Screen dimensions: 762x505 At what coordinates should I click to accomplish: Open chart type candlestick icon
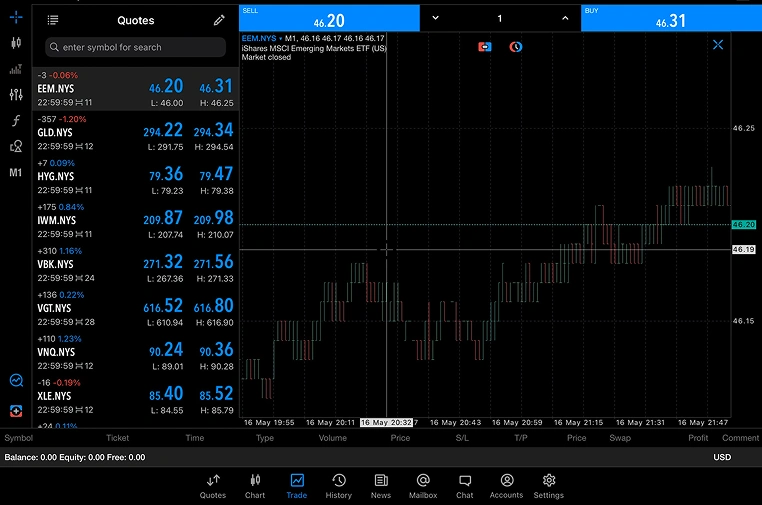tap(16, 43)
